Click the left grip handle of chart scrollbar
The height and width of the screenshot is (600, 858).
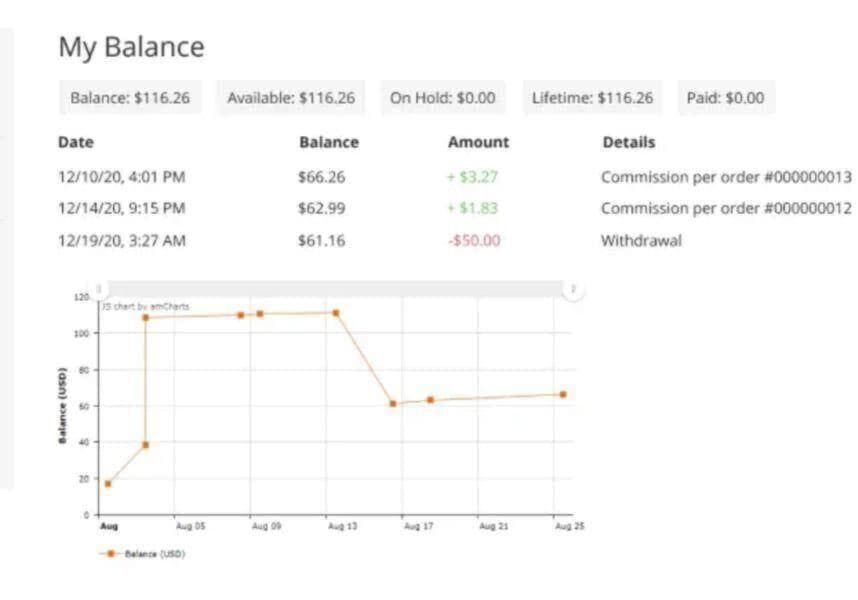[98, 289]
